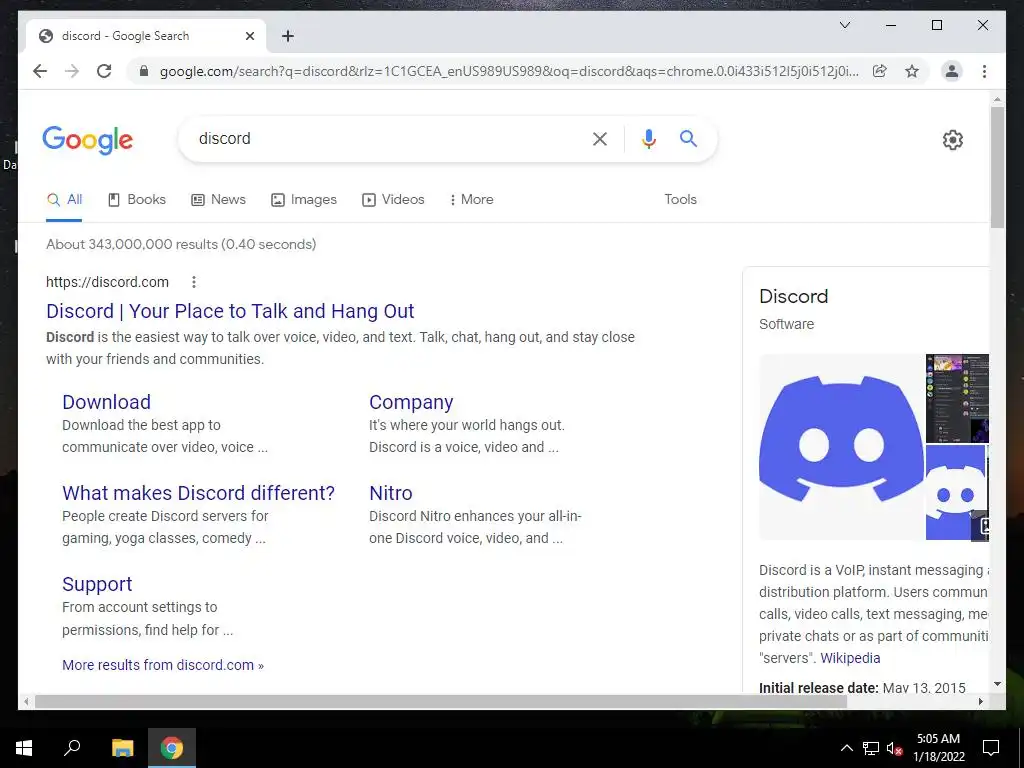This screenshot has width=1024, height=768.
Task: Click the scrollbar down arrow
Action: click(x=997, y=684)
